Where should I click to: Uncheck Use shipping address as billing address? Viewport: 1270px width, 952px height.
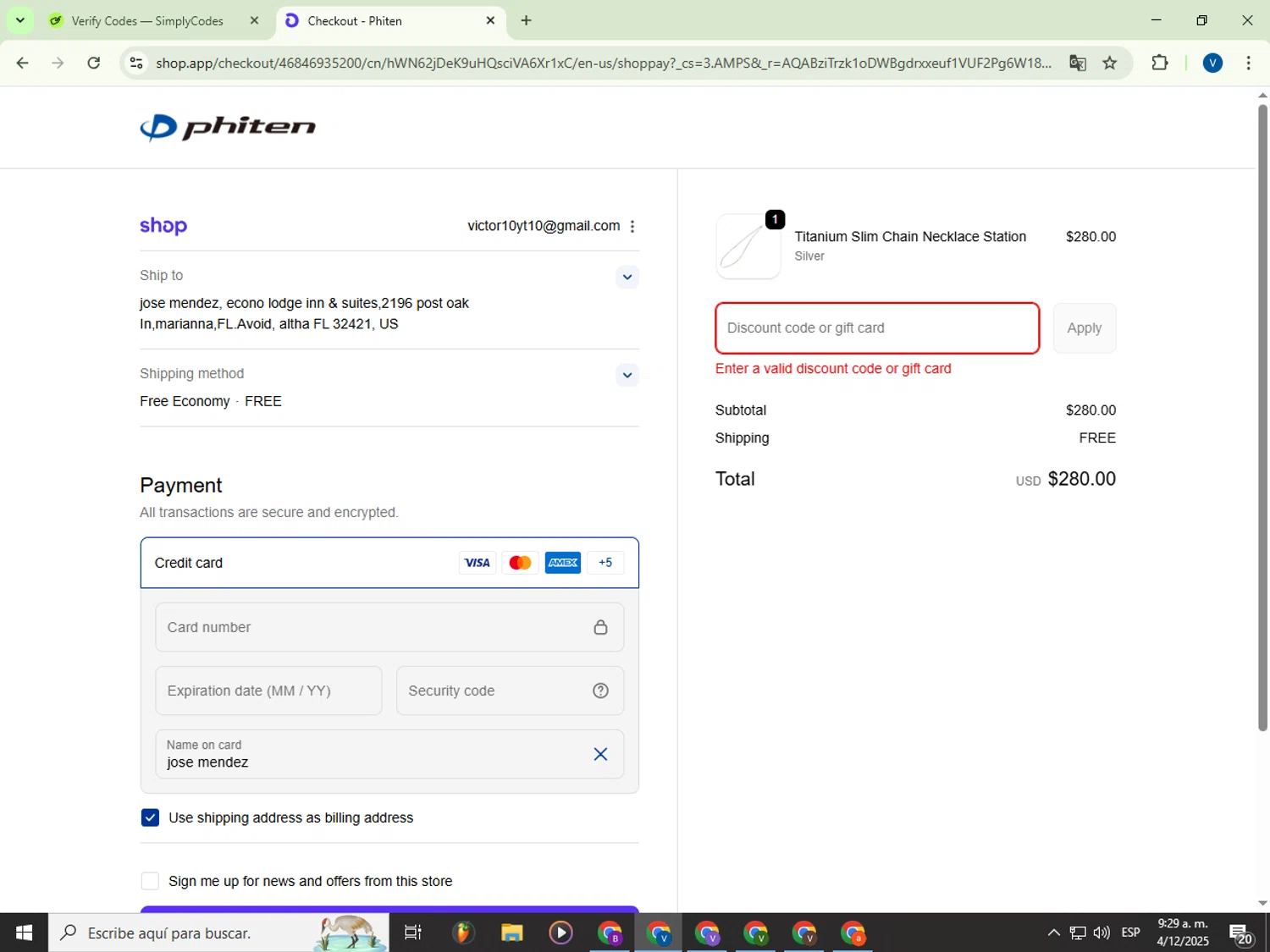[150, 817]
